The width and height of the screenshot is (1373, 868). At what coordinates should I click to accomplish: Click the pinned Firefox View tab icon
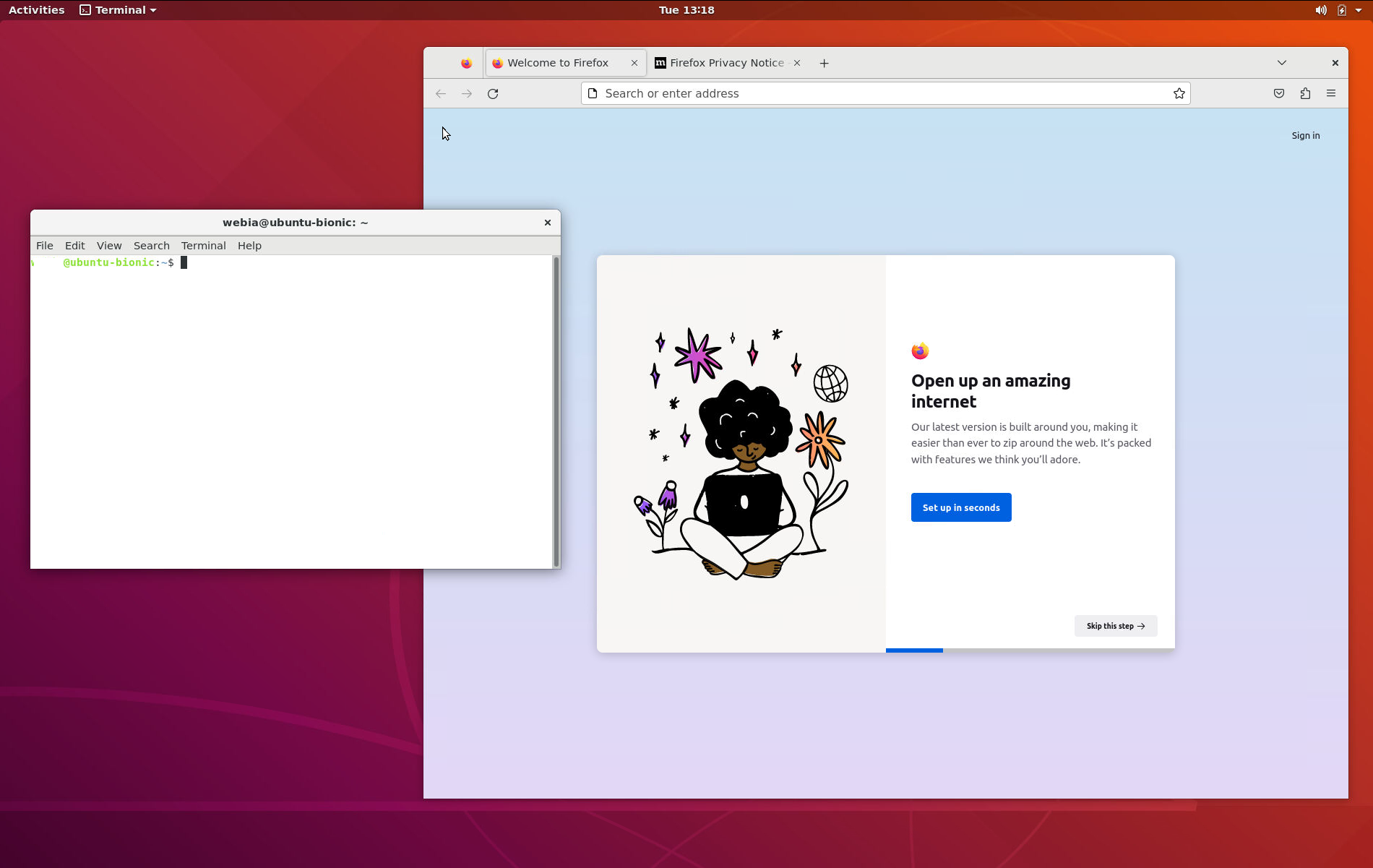point(467,63)
